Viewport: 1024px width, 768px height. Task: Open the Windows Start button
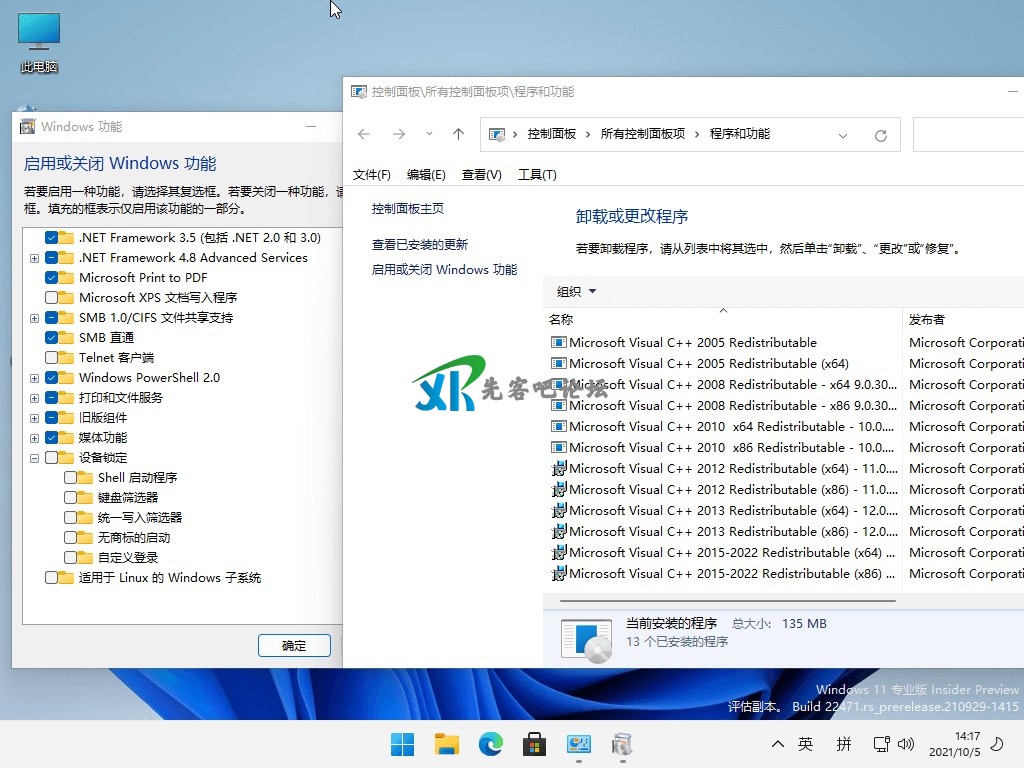tap(402, 744)
